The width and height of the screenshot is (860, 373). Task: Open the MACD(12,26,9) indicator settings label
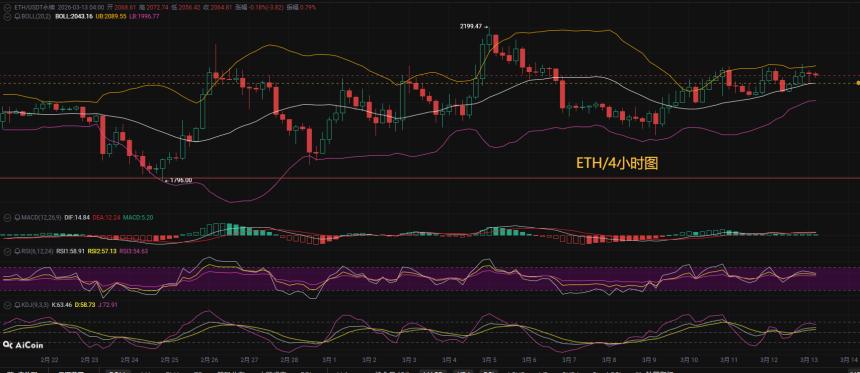41,217
